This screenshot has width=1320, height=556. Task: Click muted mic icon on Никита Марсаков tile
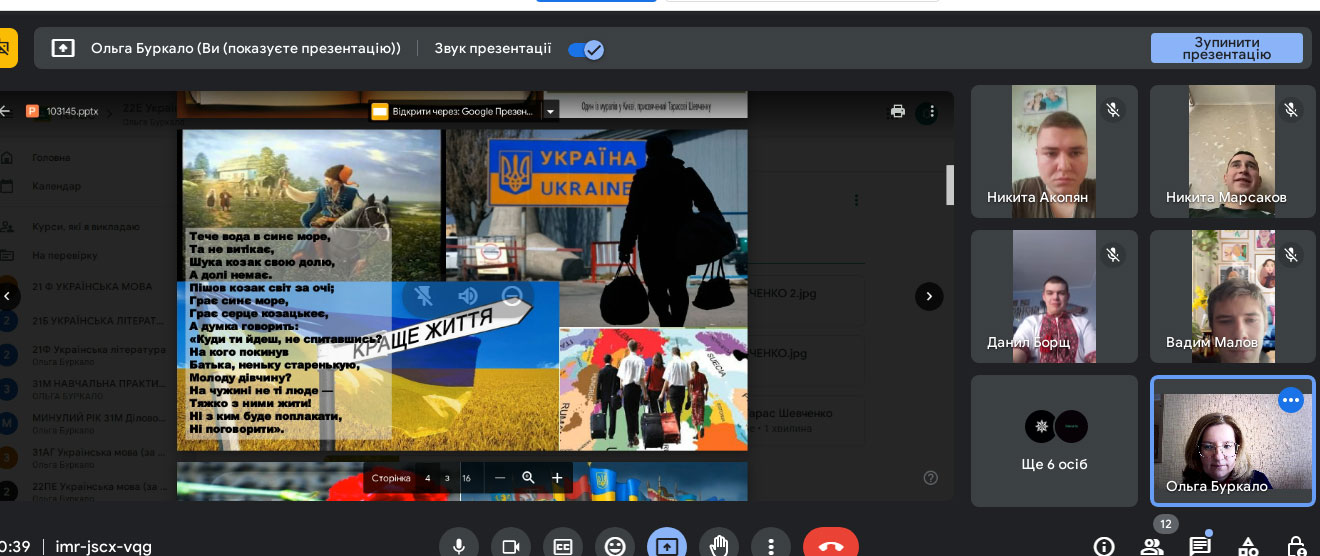1291,110
